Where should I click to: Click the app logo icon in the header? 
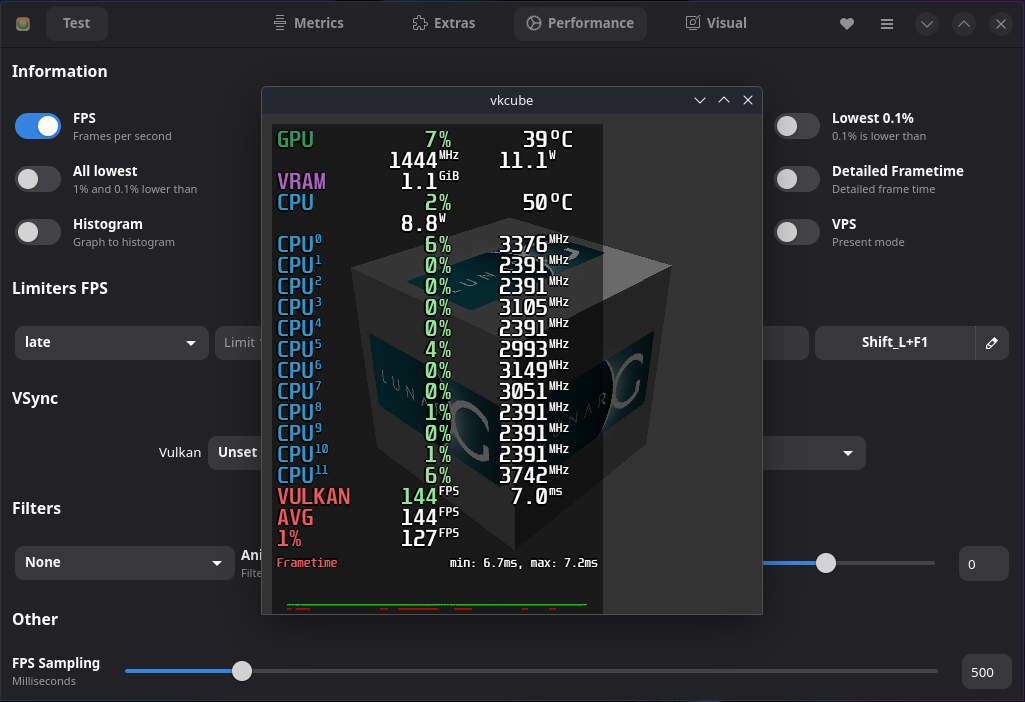23,24
